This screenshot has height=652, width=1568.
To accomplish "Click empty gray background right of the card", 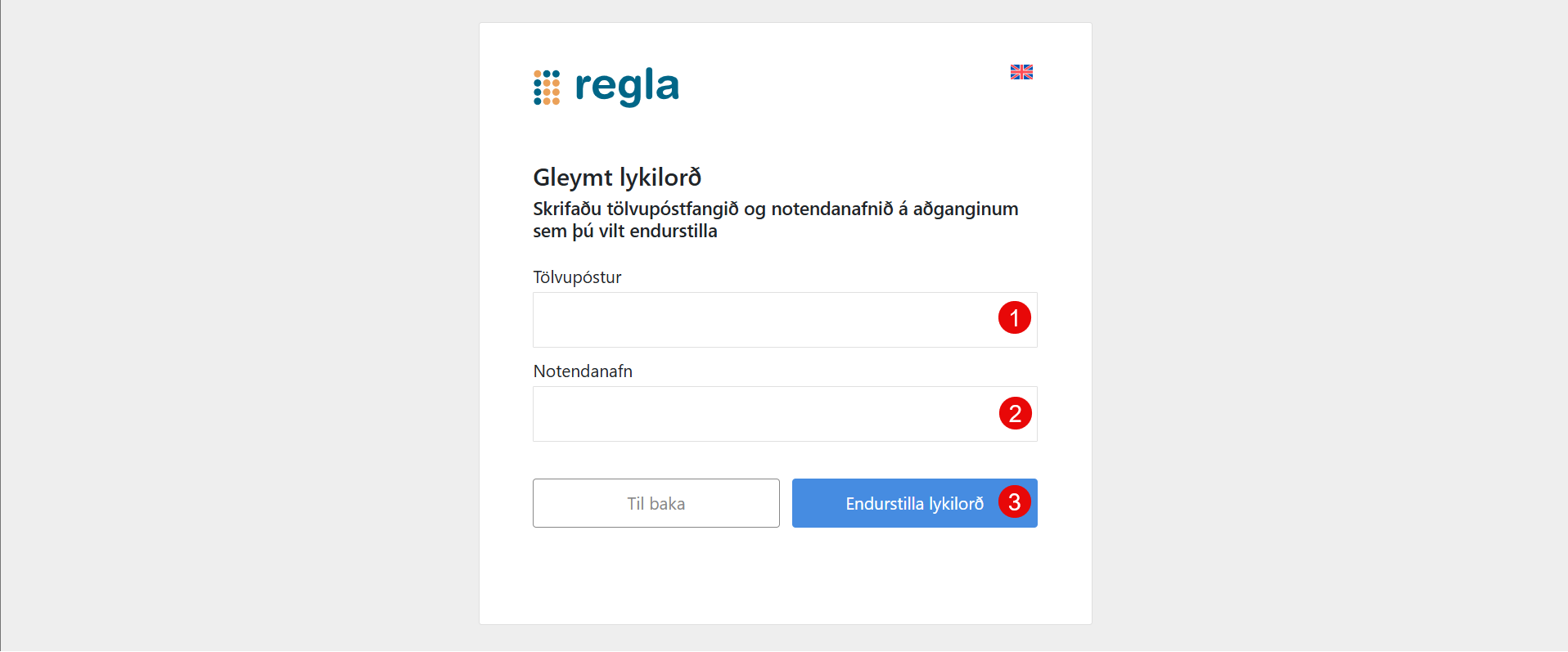I will 1326,327.
